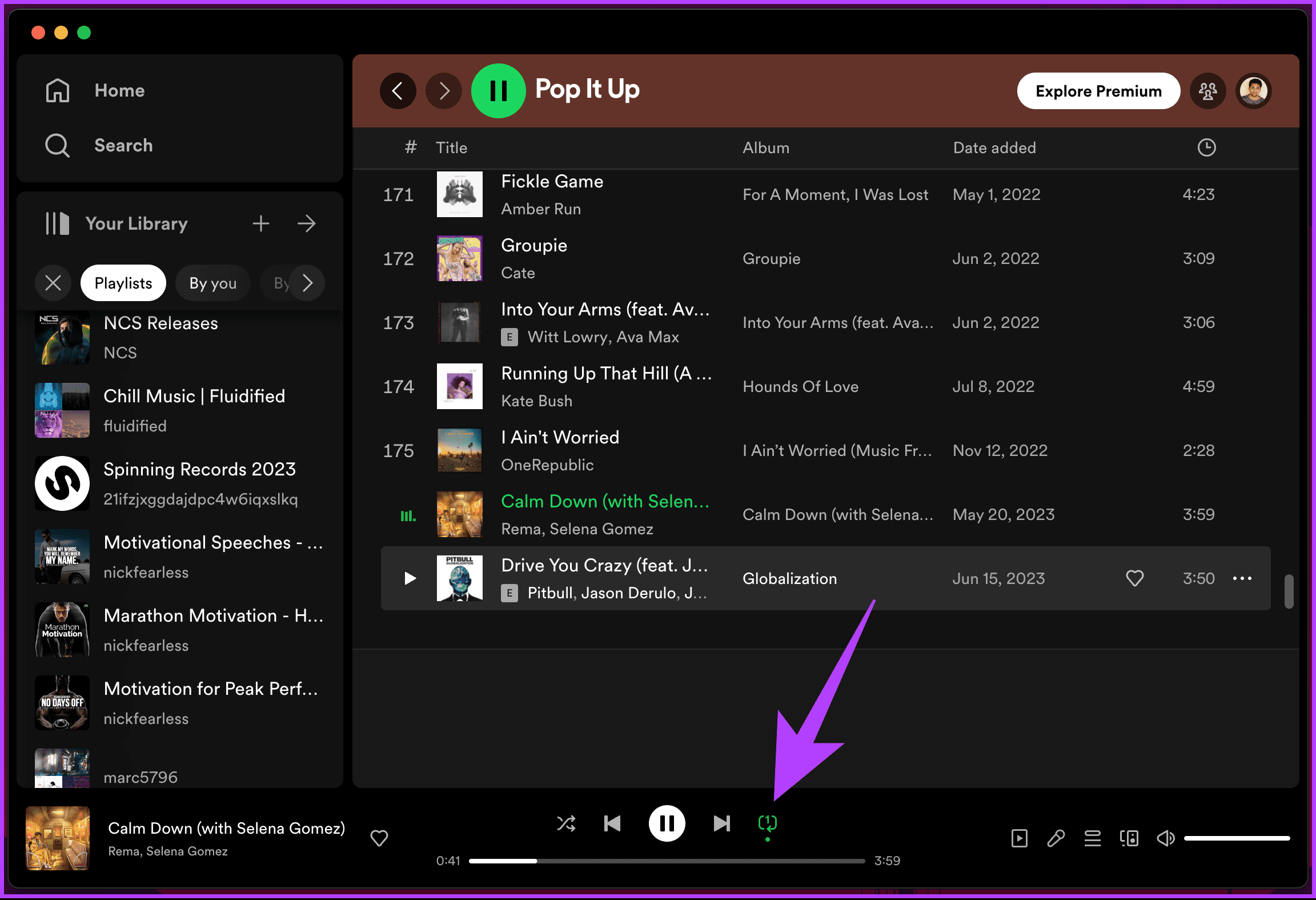Click the forward navigation chevron button
The height and width of the screenshot is (900, 1316).
[443, 91]
